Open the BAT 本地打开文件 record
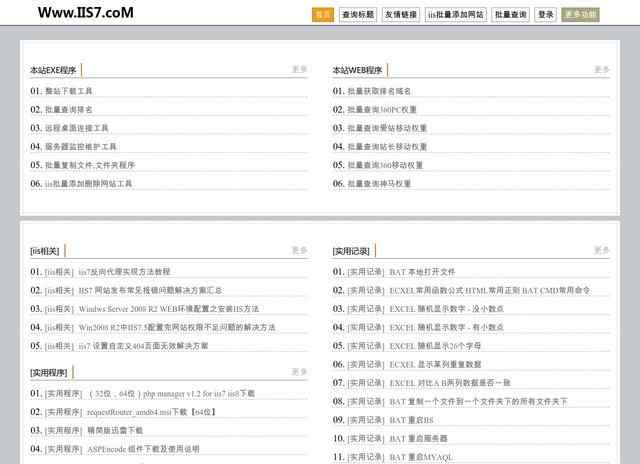640x464 pixels. [422, 272]
